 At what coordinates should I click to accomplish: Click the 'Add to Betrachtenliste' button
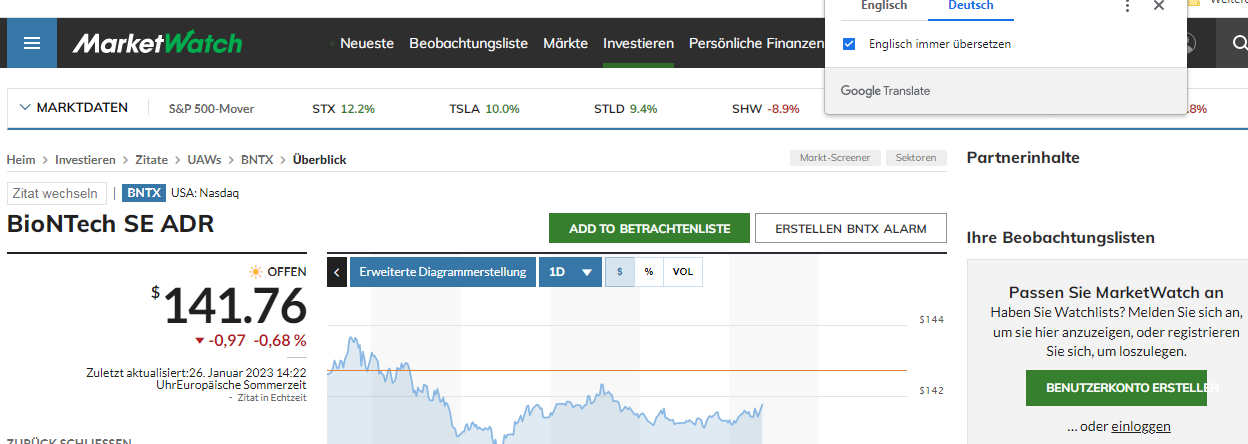tap(648, 228)
